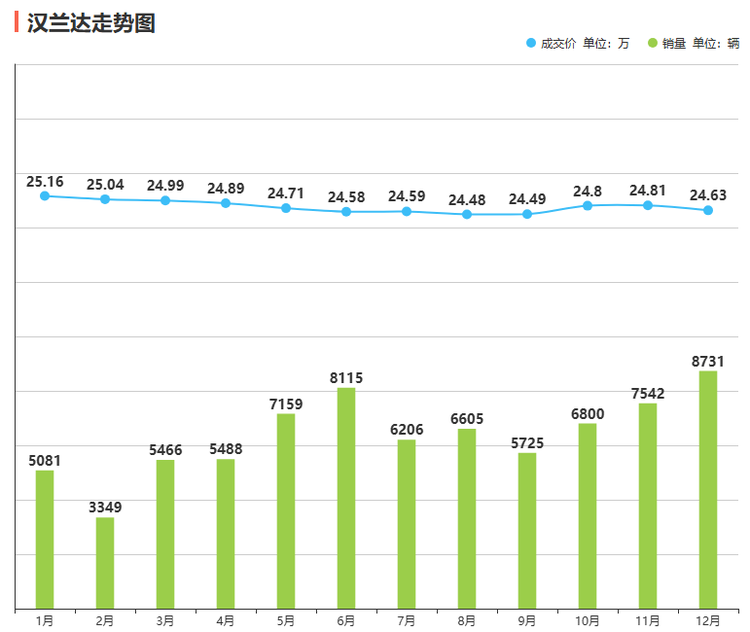Click the 3月 price point 24.99
This screenshot has width=750, height=632.
click(x=165, y=201)
